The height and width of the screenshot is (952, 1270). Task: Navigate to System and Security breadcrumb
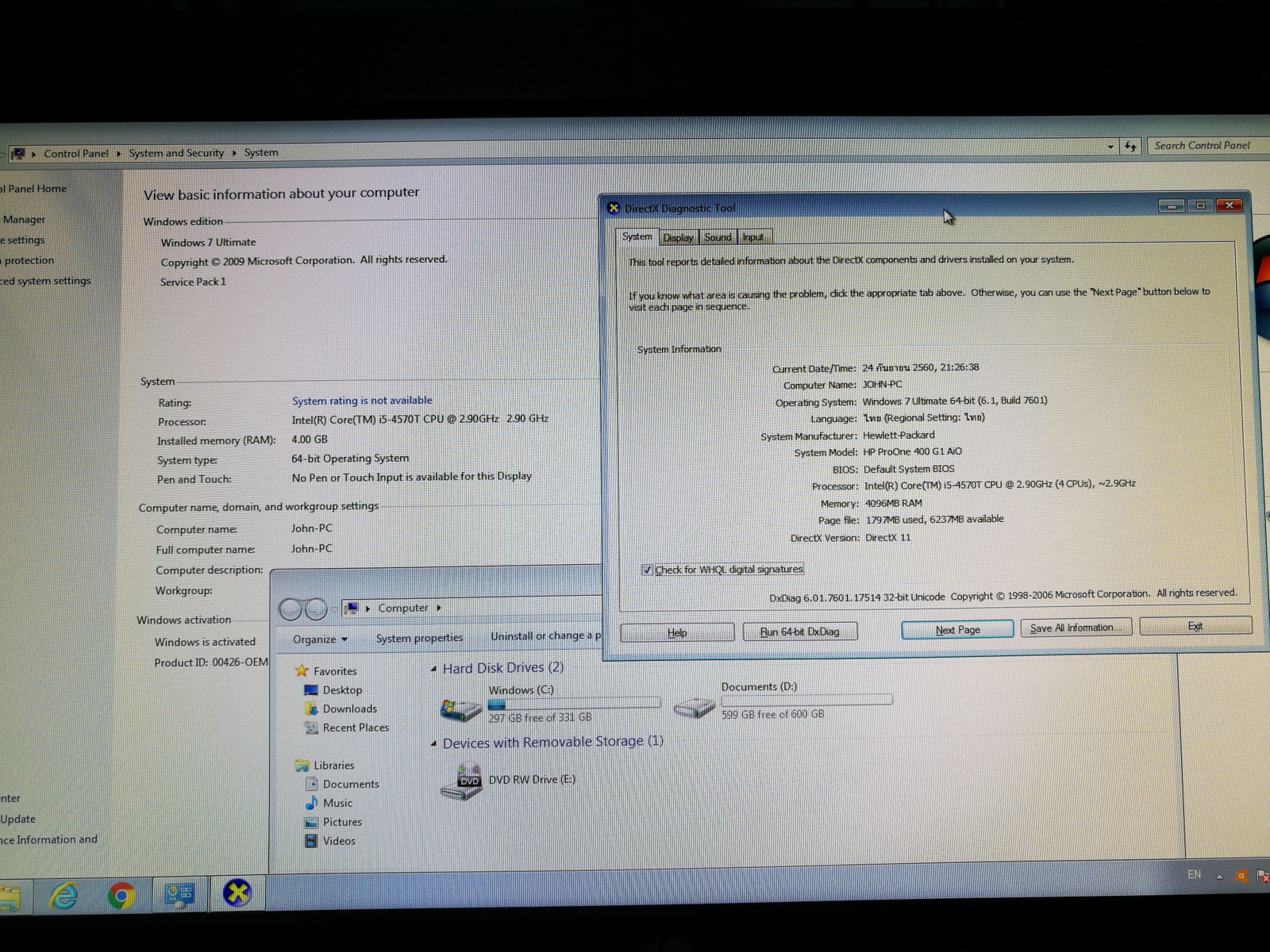[176, 152]
